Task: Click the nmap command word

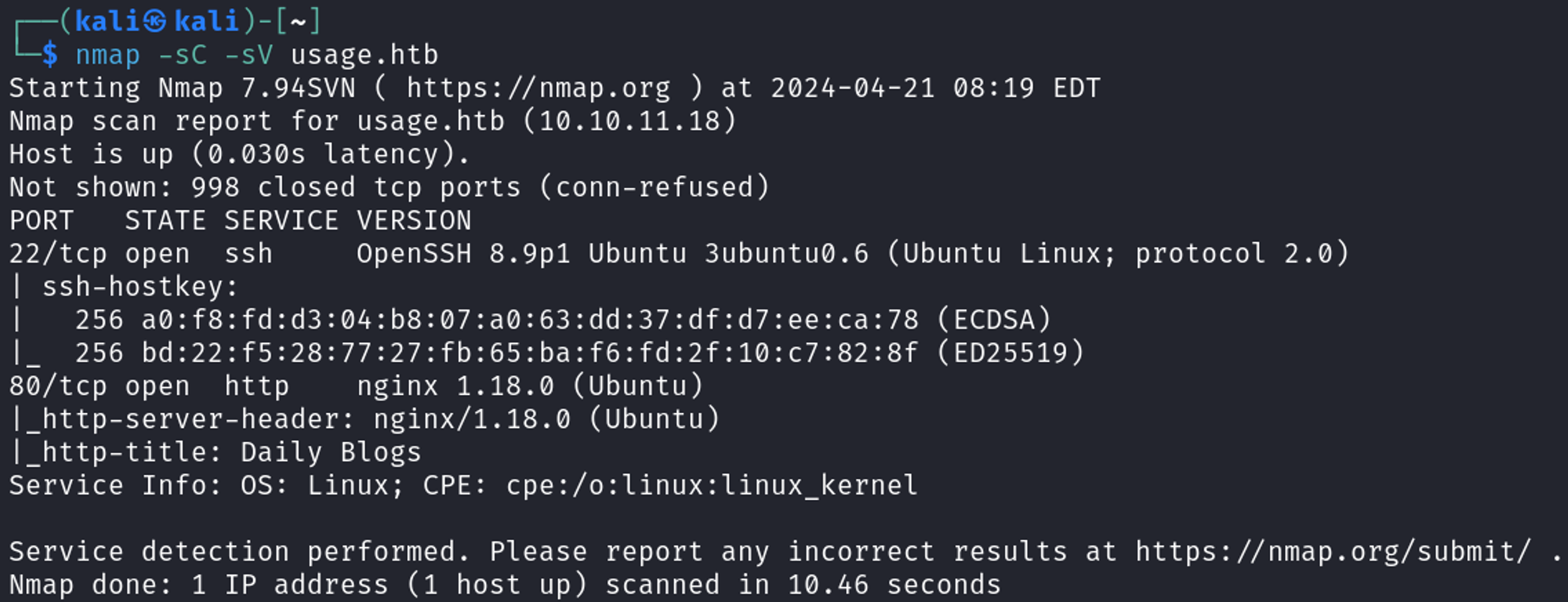Action: 107,55
